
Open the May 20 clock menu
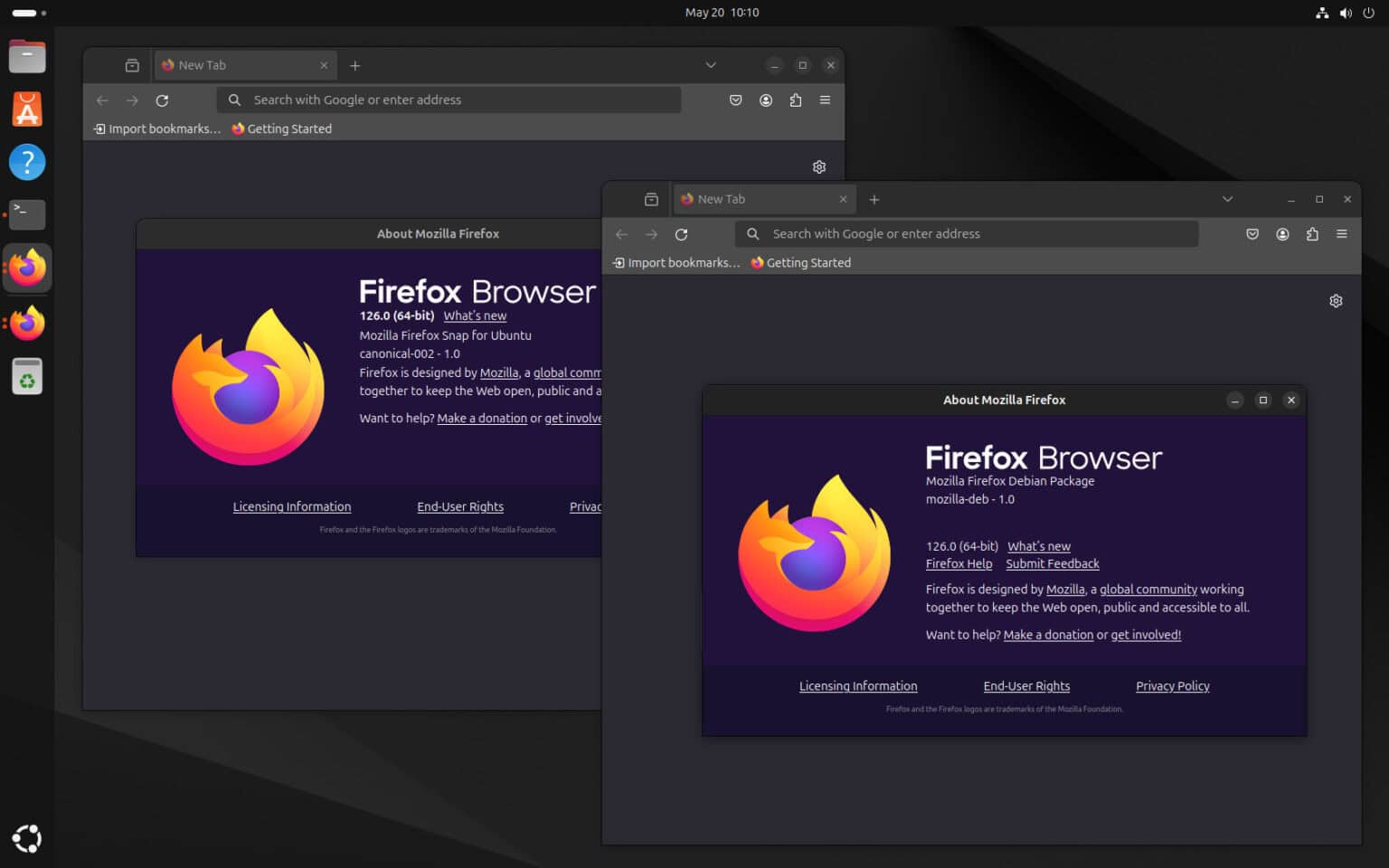click(722, 12)
